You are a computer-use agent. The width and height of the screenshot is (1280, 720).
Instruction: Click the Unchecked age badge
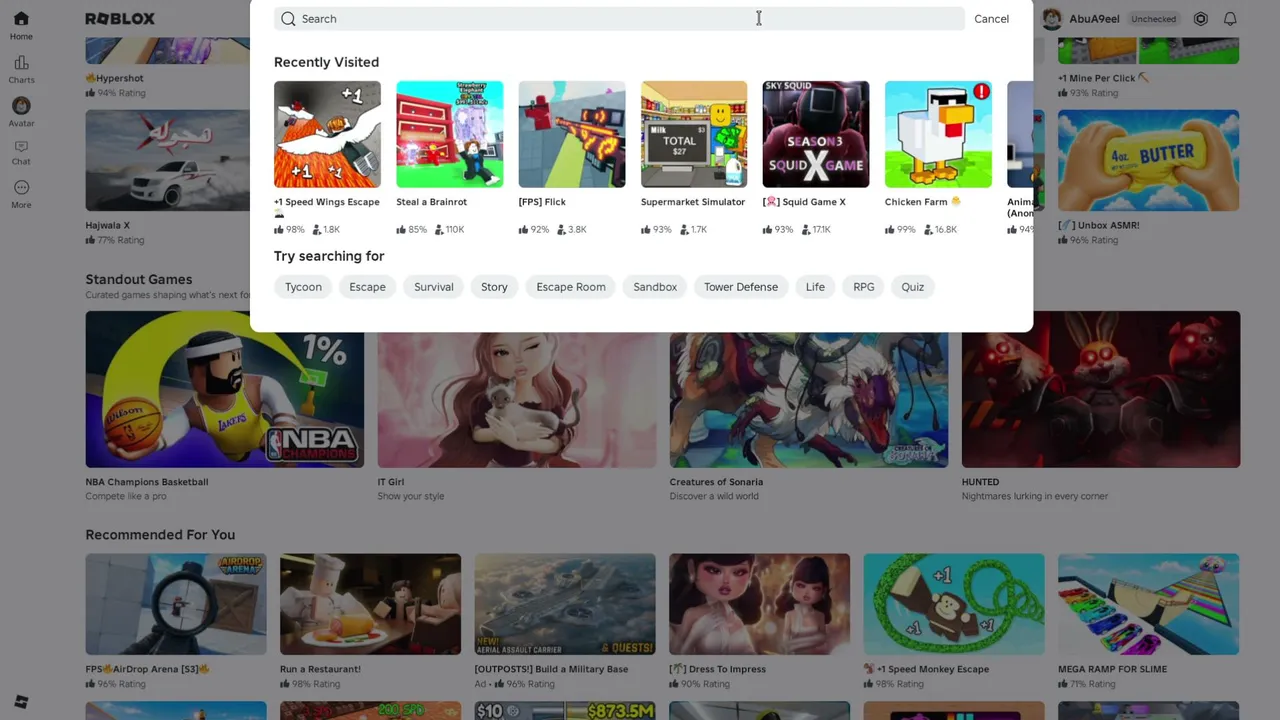tap(1153, 19)
